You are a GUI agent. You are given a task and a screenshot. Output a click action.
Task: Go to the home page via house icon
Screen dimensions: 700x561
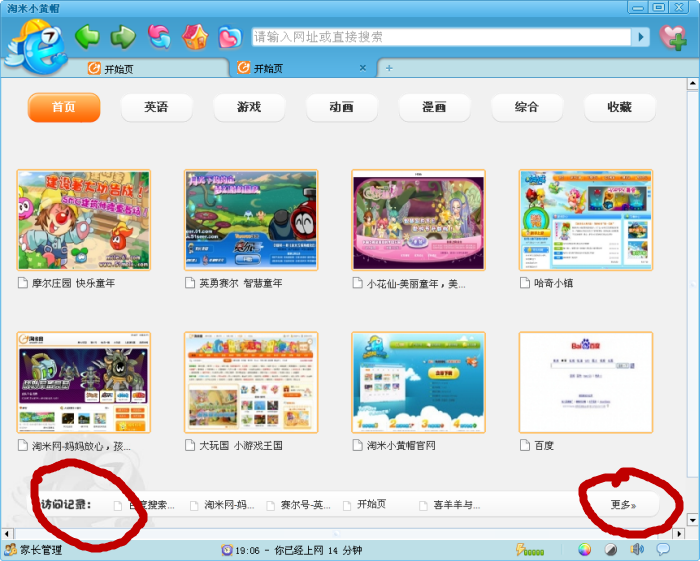click(194, 37)
